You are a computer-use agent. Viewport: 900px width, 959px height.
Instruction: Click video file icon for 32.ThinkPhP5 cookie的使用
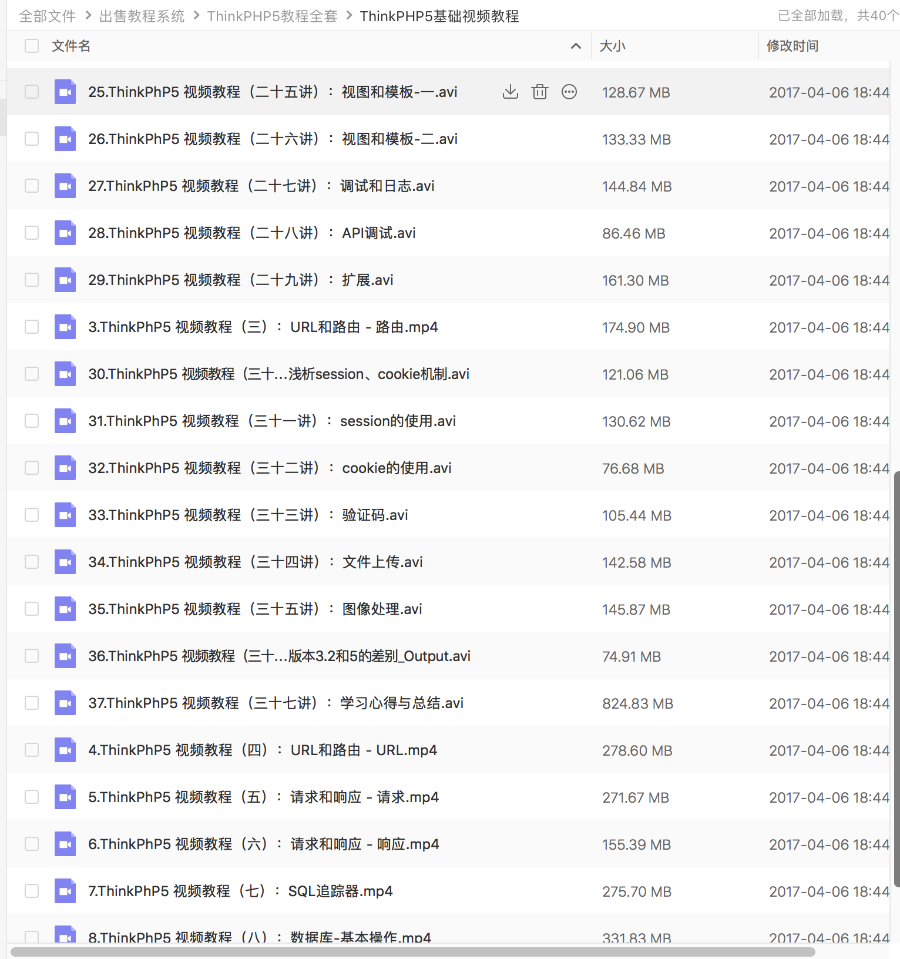coord(65,468)
